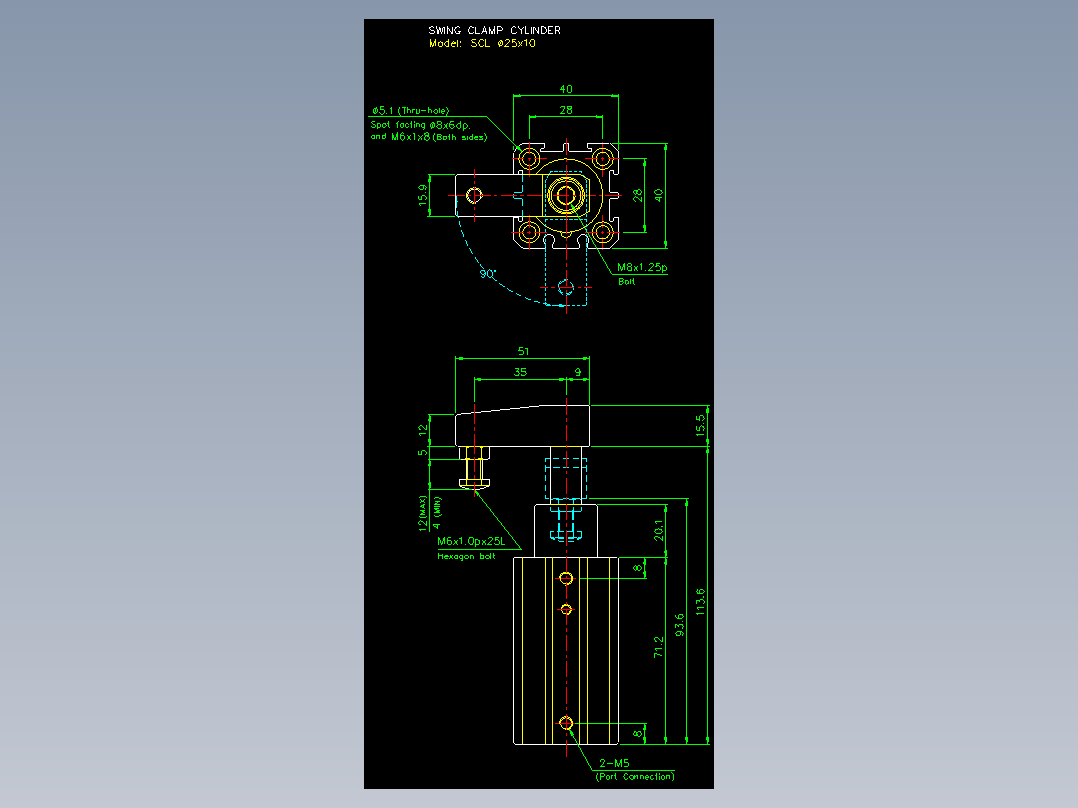Click the 'SWING CLAMP CYLINDER' title text
The height and width of the screenshot is (808, 1078).
[494, 30]
